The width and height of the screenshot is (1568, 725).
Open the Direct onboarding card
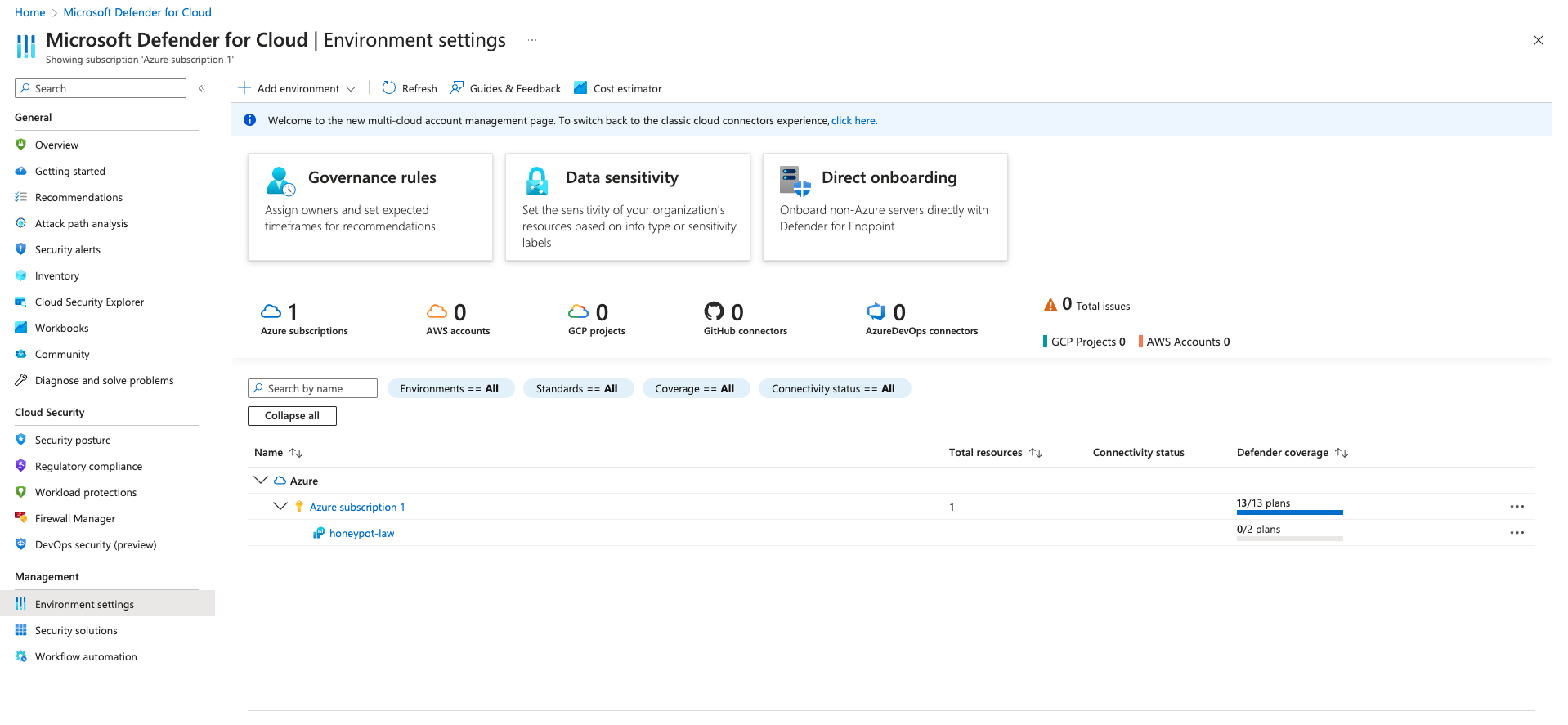point(885,207)
